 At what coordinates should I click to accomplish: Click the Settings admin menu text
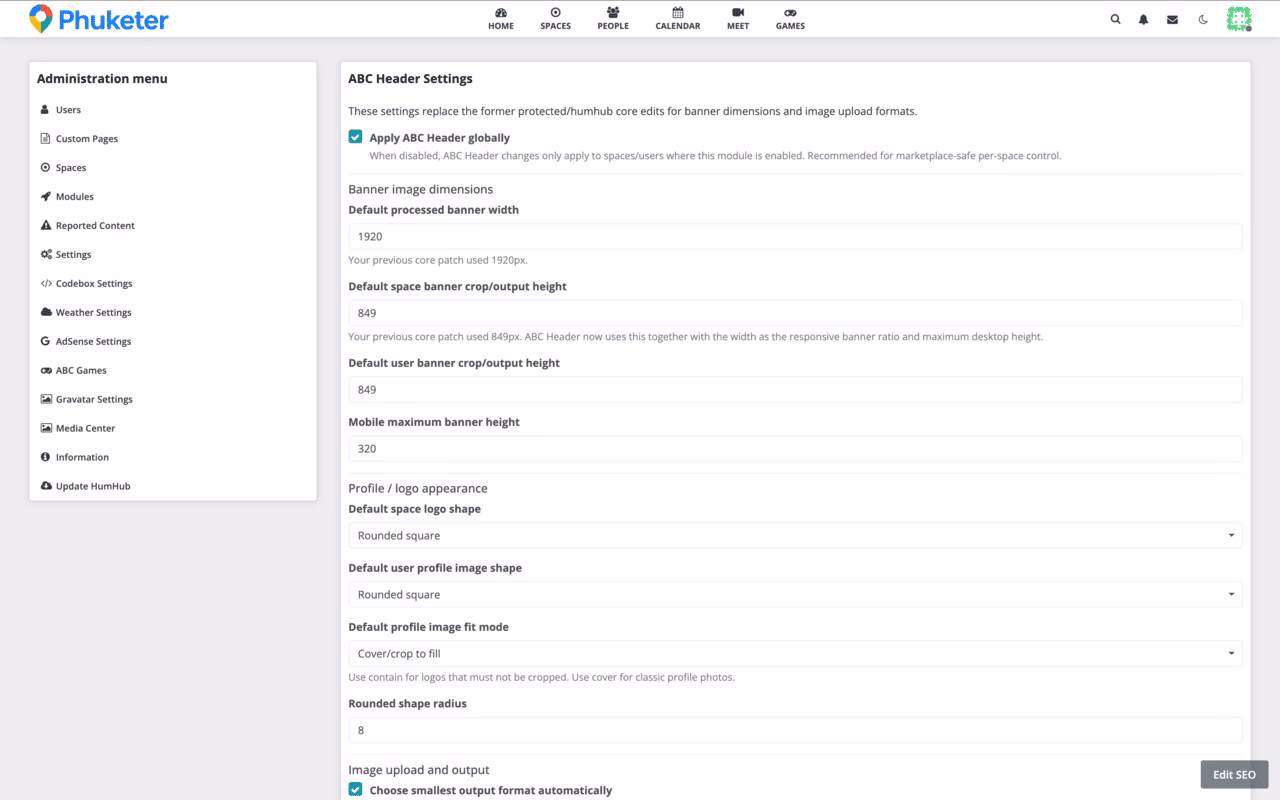click(x=73, y=255)
